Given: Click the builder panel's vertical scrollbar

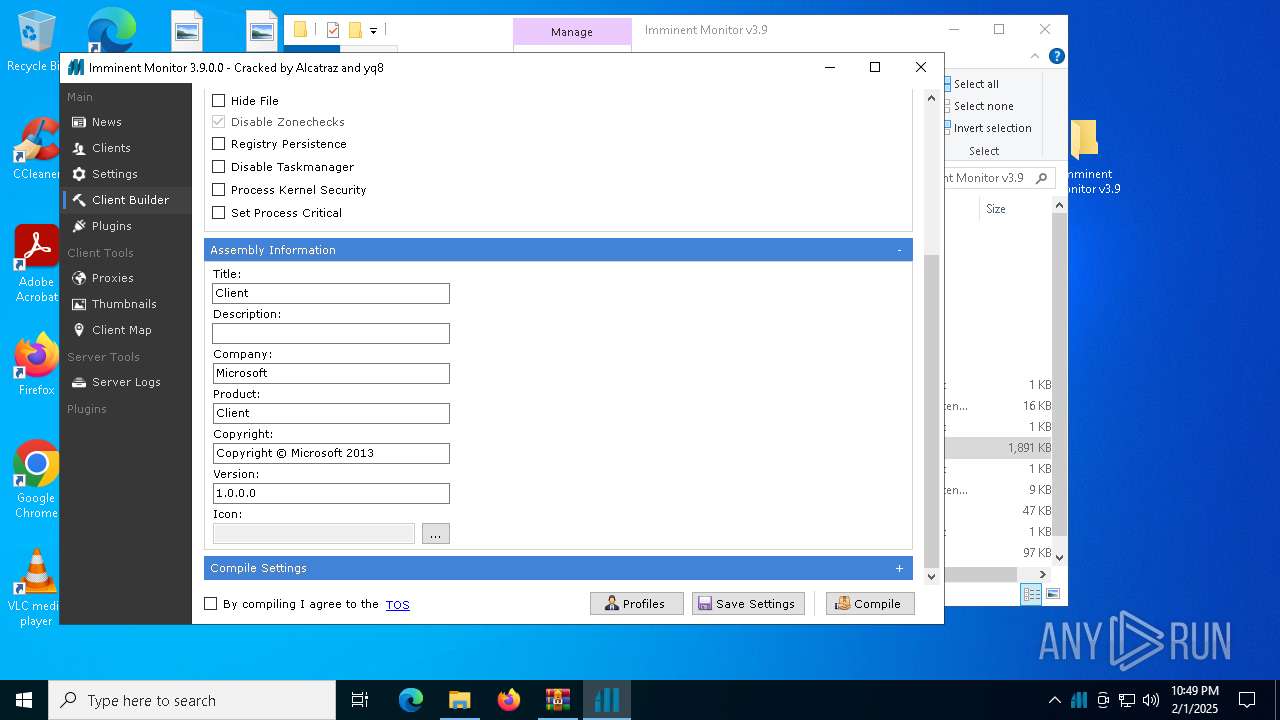Looking at the screenshot, I should click(932, 410).
